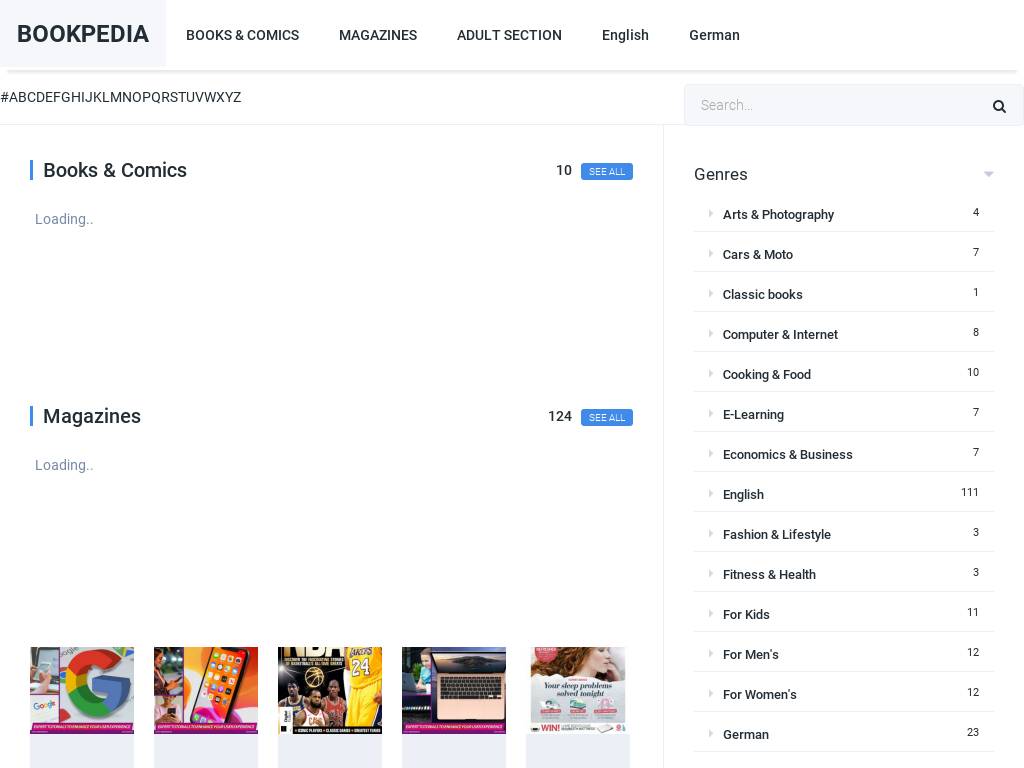This screenshot has width=1024, height=768.
Task: Open the MacBook magazine cover thumbnail
Action: (x=454, y=690)
